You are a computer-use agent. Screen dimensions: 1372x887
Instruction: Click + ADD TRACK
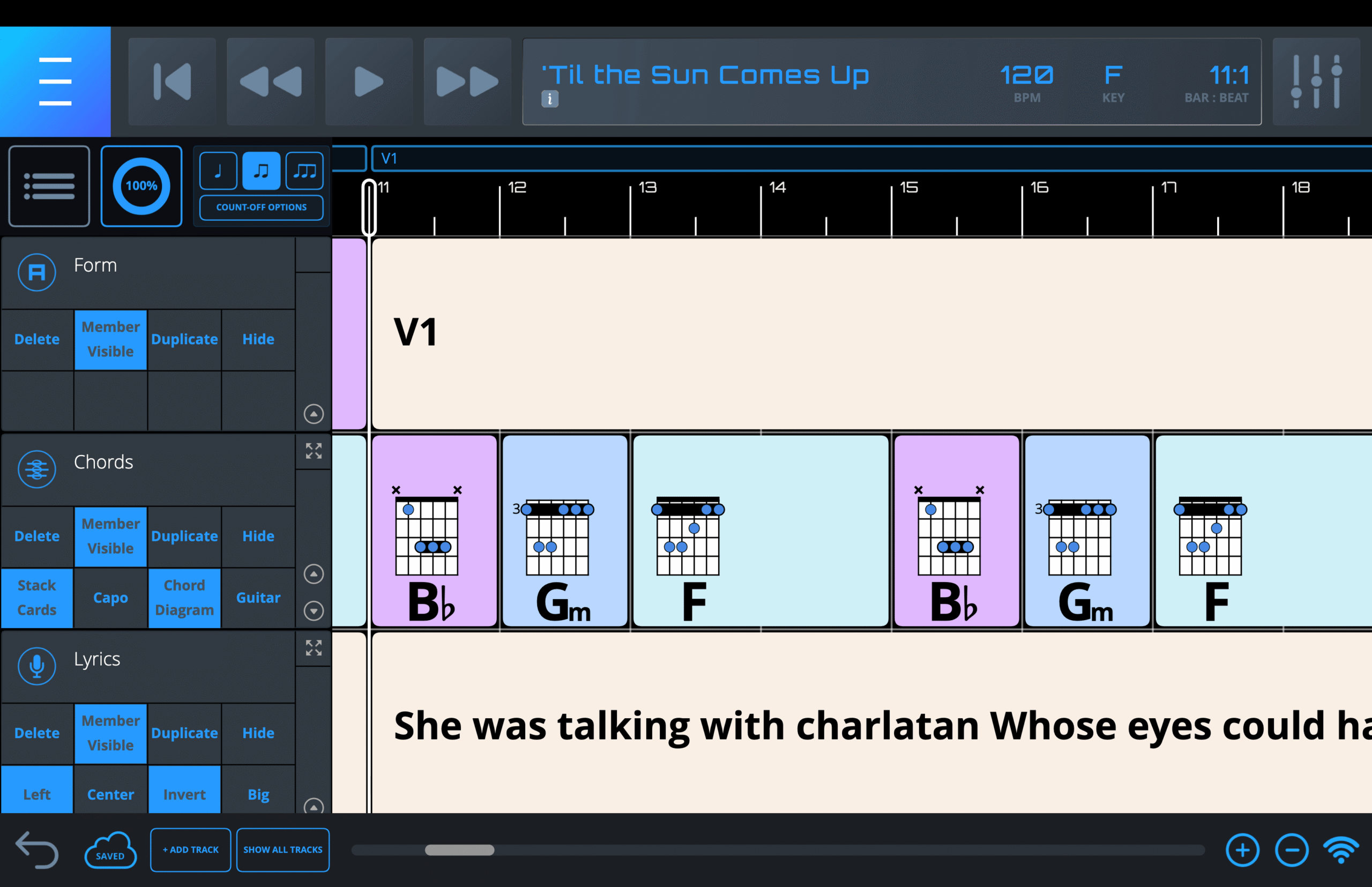point(191,850)
